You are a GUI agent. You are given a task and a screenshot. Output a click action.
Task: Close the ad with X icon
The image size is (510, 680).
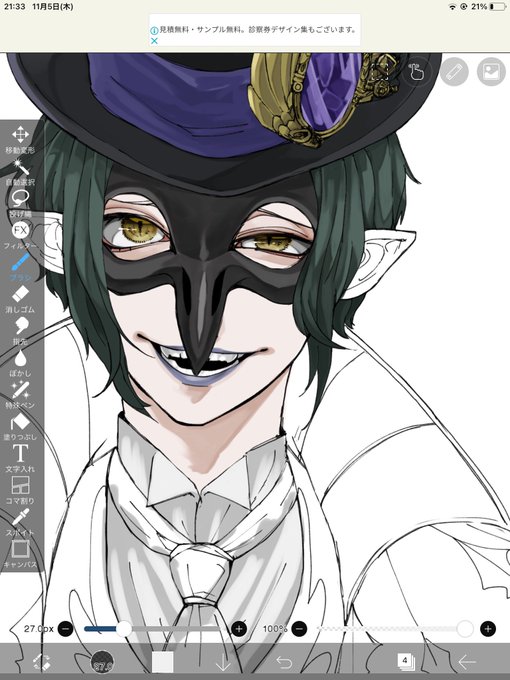tap(154, 41)
